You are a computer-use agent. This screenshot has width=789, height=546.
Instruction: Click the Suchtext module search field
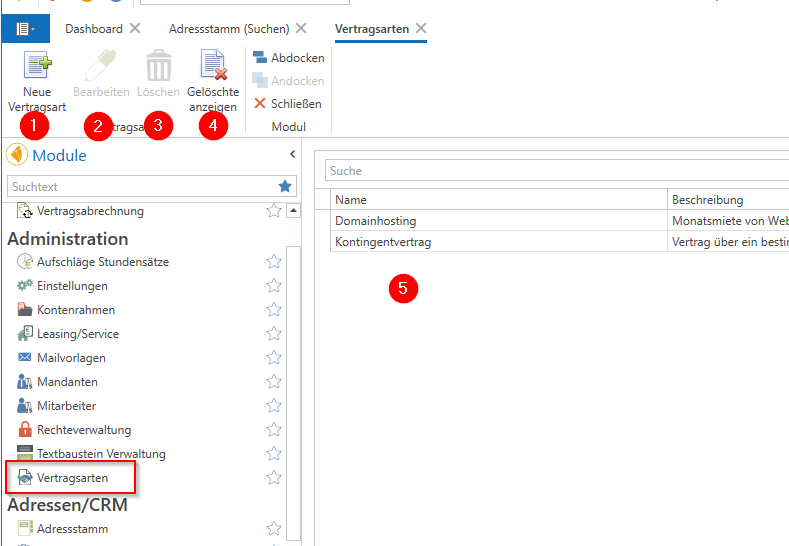coord(140,186)
